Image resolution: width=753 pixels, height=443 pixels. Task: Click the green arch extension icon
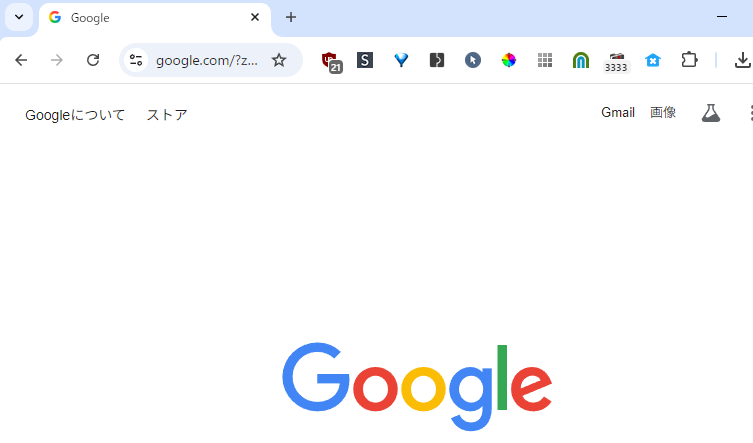click(x=581, y=60)
